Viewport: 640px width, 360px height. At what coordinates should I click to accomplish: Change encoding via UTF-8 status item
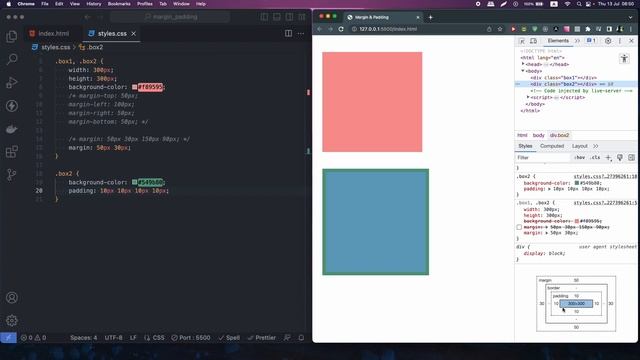coord(113,338)
